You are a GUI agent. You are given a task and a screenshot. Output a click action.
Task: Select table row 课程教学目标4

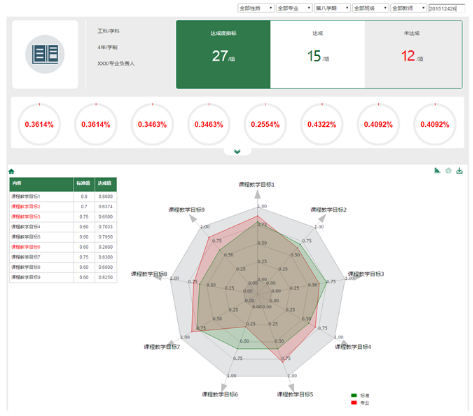coord(63,227)
